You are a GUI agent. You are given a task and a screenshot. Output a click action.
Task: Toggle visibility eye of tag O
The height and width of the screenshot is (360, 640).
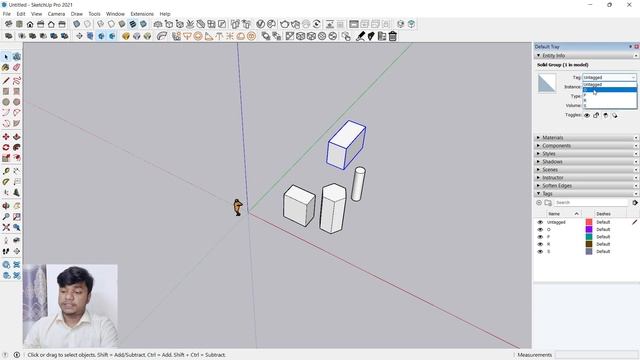540,230
